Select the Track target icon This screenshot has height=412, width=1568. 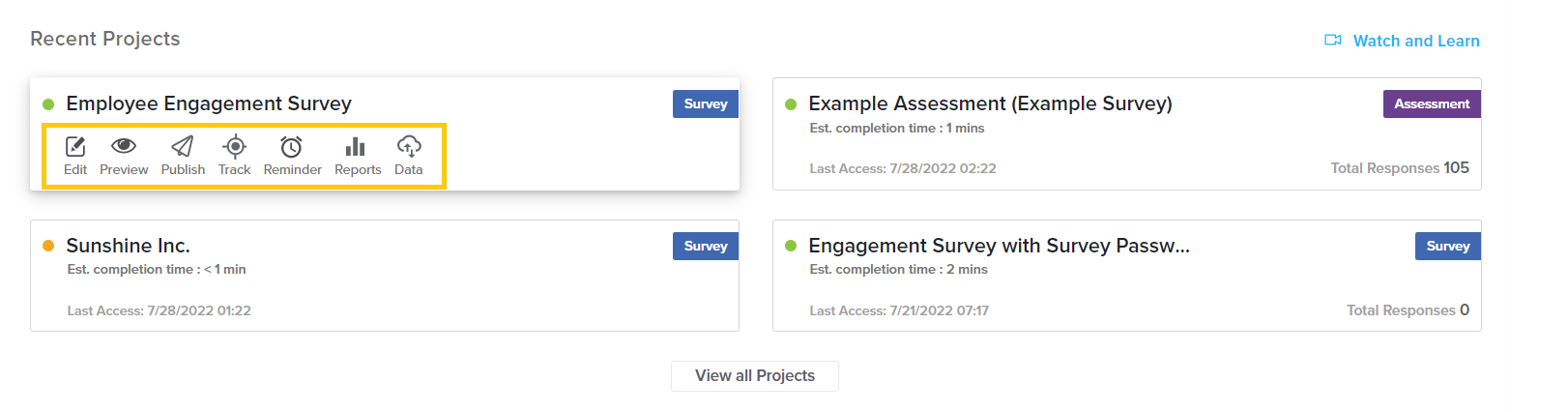[234, 147]
